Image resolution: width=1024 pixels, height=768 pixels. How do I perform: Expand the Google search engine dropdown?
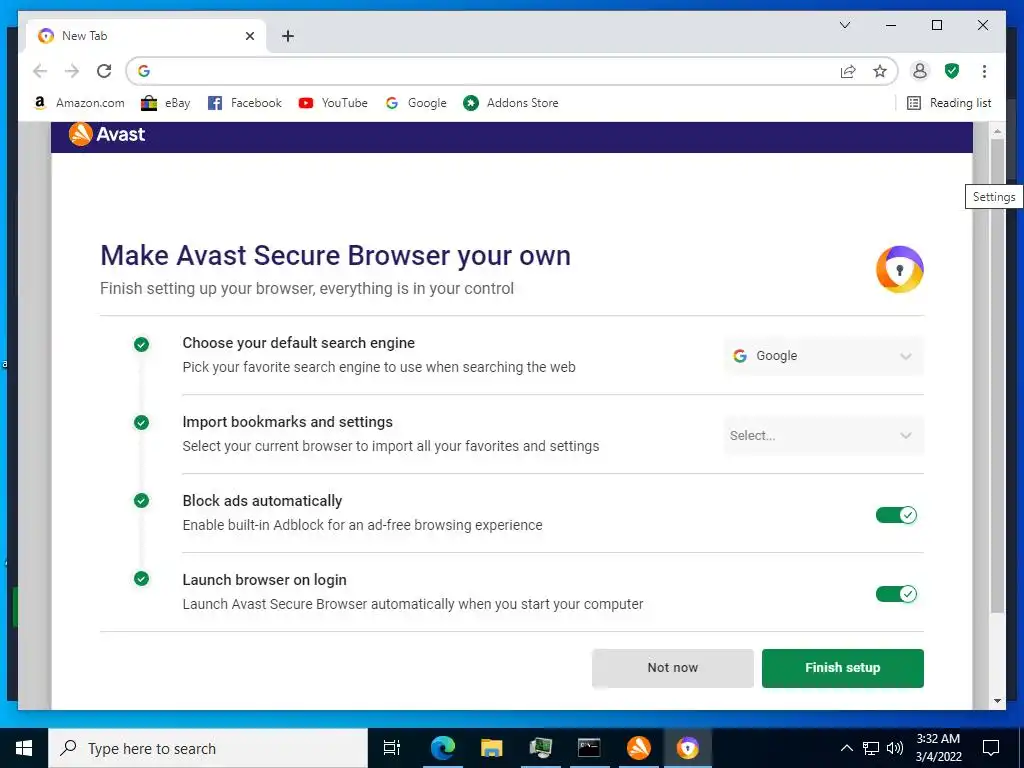[823, 356]
